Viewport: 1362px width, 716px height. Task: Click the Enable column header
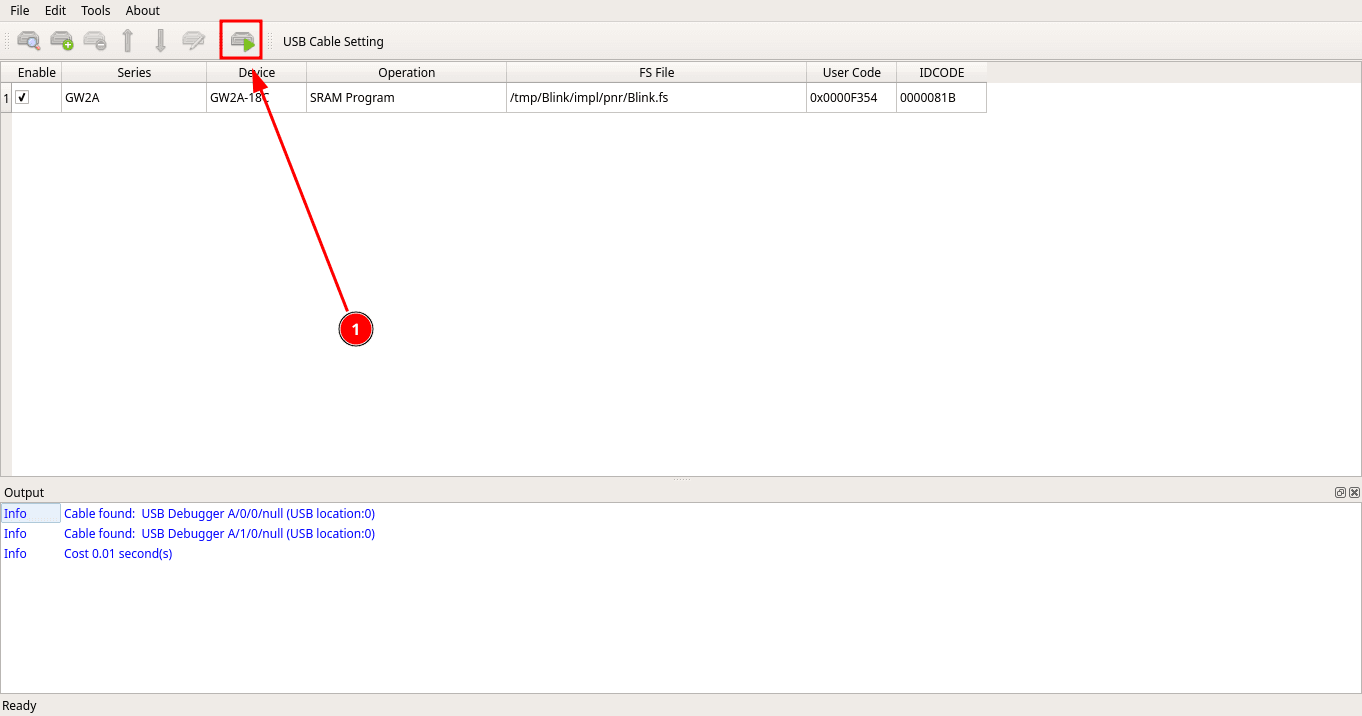(37, 72)
